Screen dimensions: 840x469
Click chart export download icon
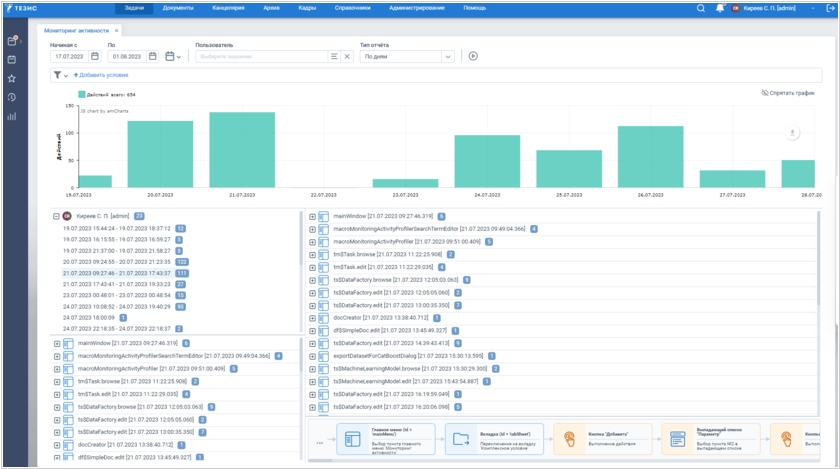[x=792, y=132]
